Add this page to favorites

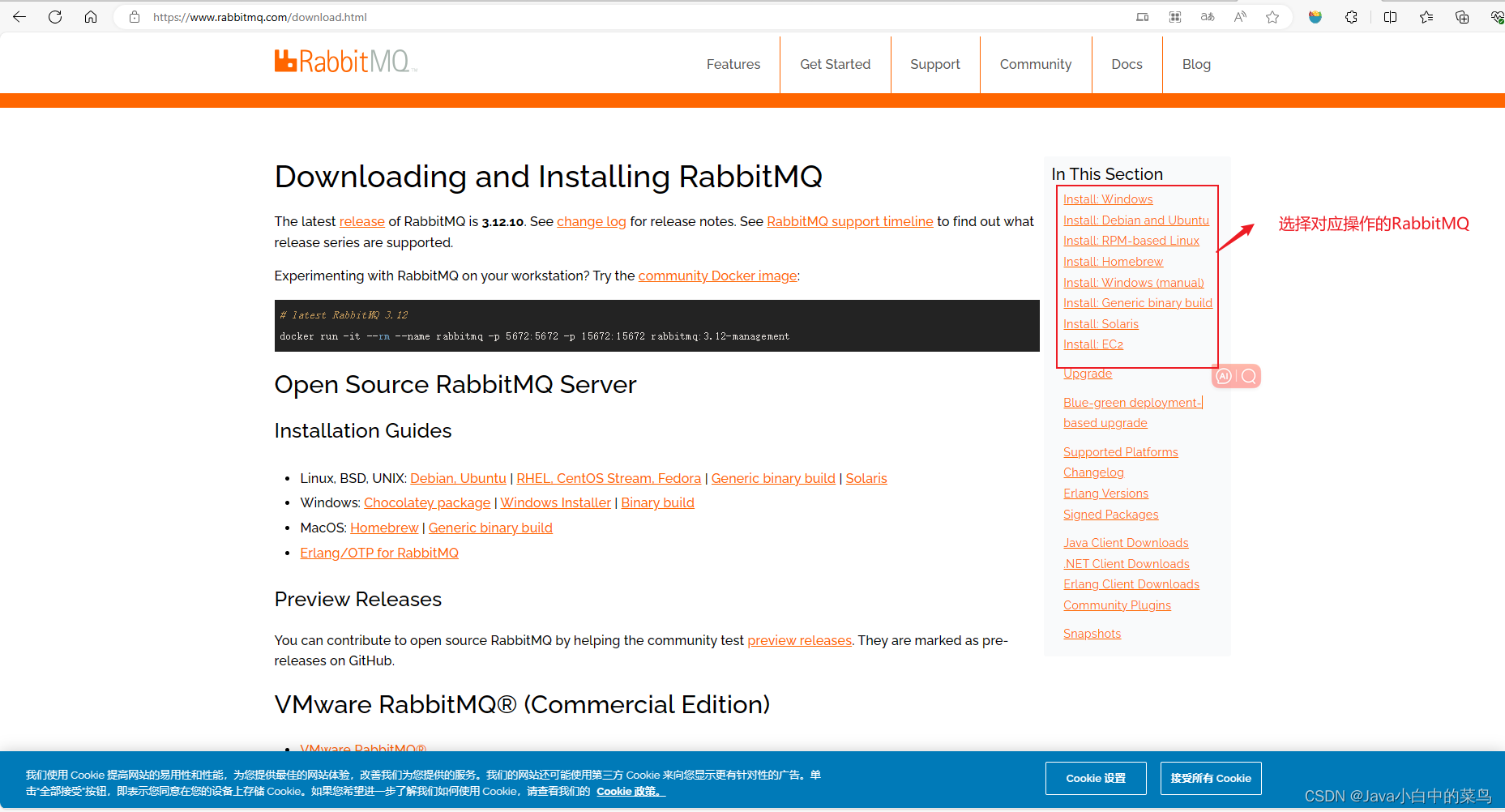click(x=1272, y=16)
